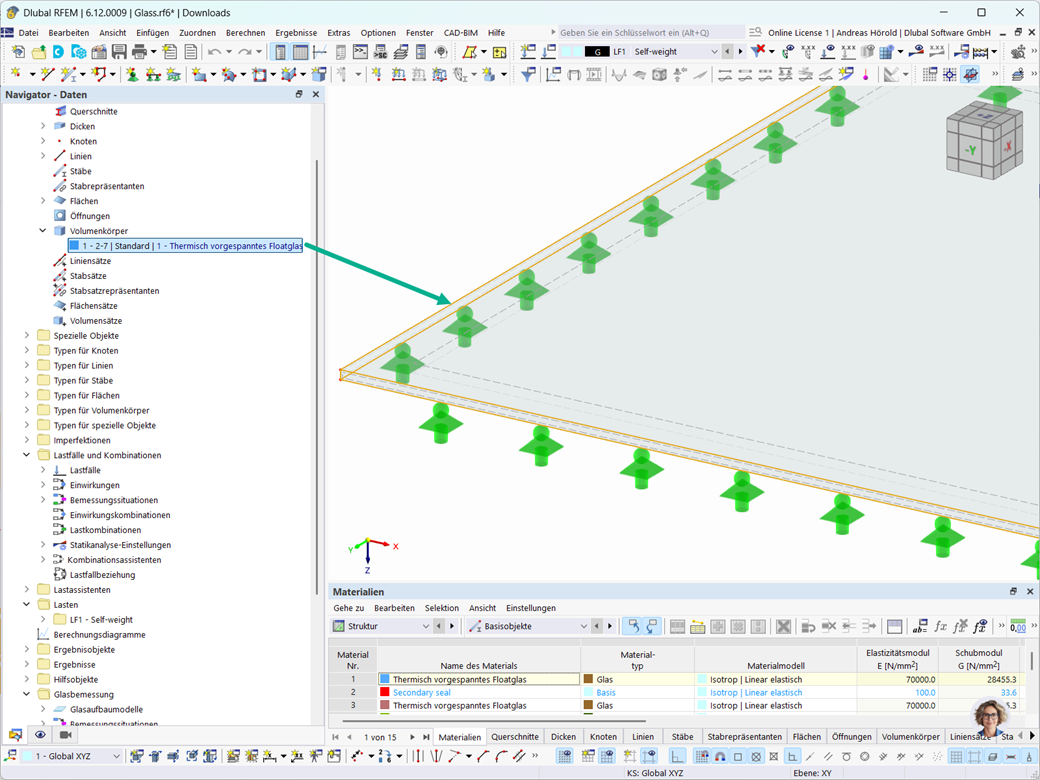Collapse the Volumenkörper tree branch
The width and height of the screenshot is (1040, 780).
[42, 230]
